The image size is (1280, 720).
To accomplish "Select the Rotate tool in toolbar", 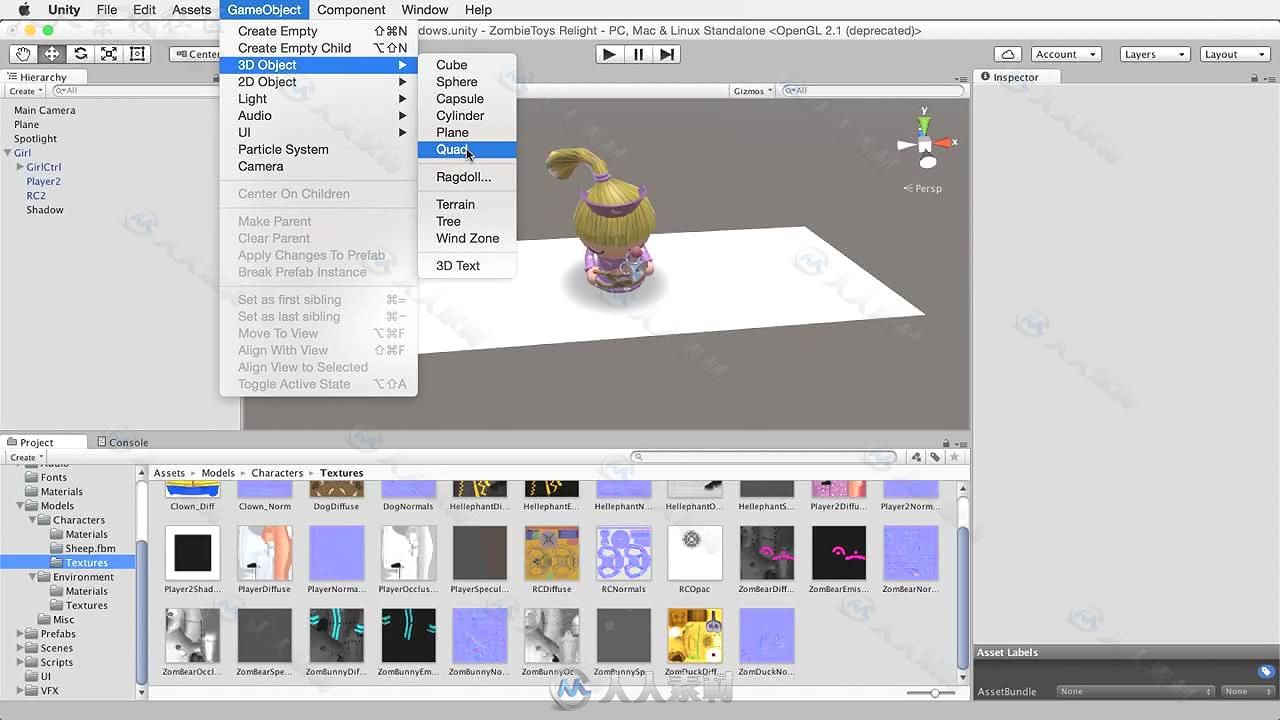I will [80, 54].
